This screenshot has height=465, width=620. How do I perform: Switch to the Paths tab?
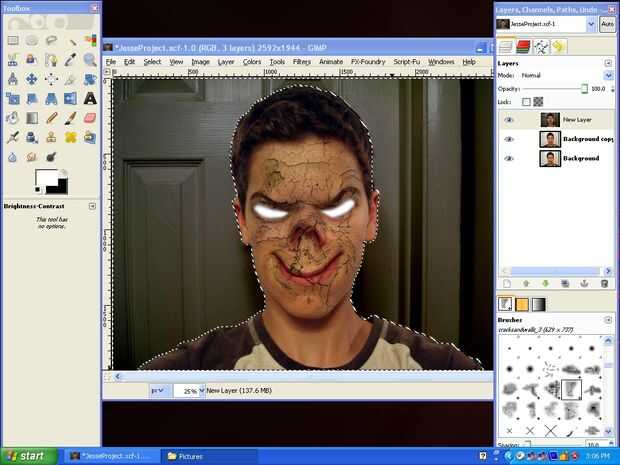point(541,47)
